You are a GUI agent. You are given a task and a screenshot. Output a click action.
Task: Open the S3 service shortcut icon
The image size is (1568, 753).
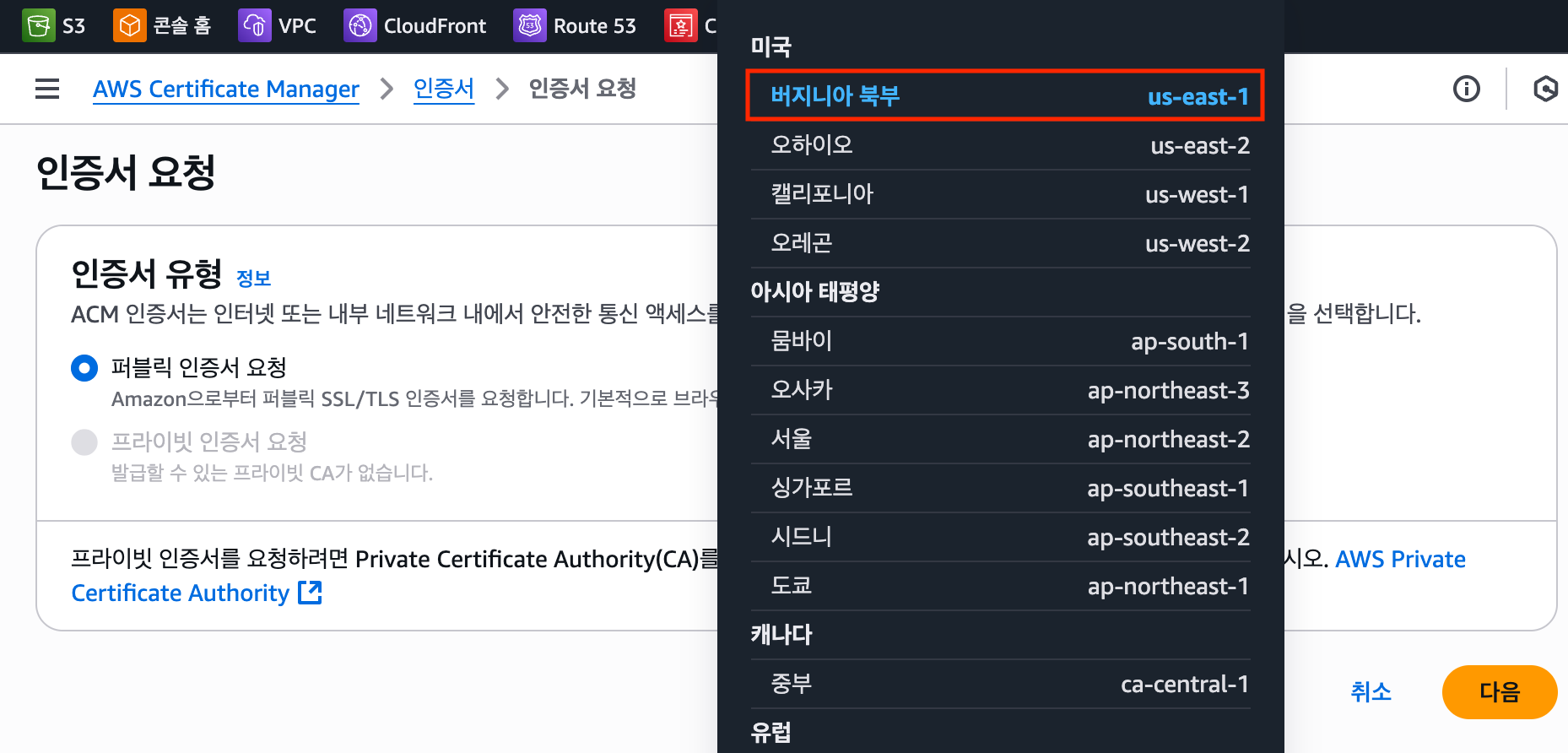coord(38,26)
